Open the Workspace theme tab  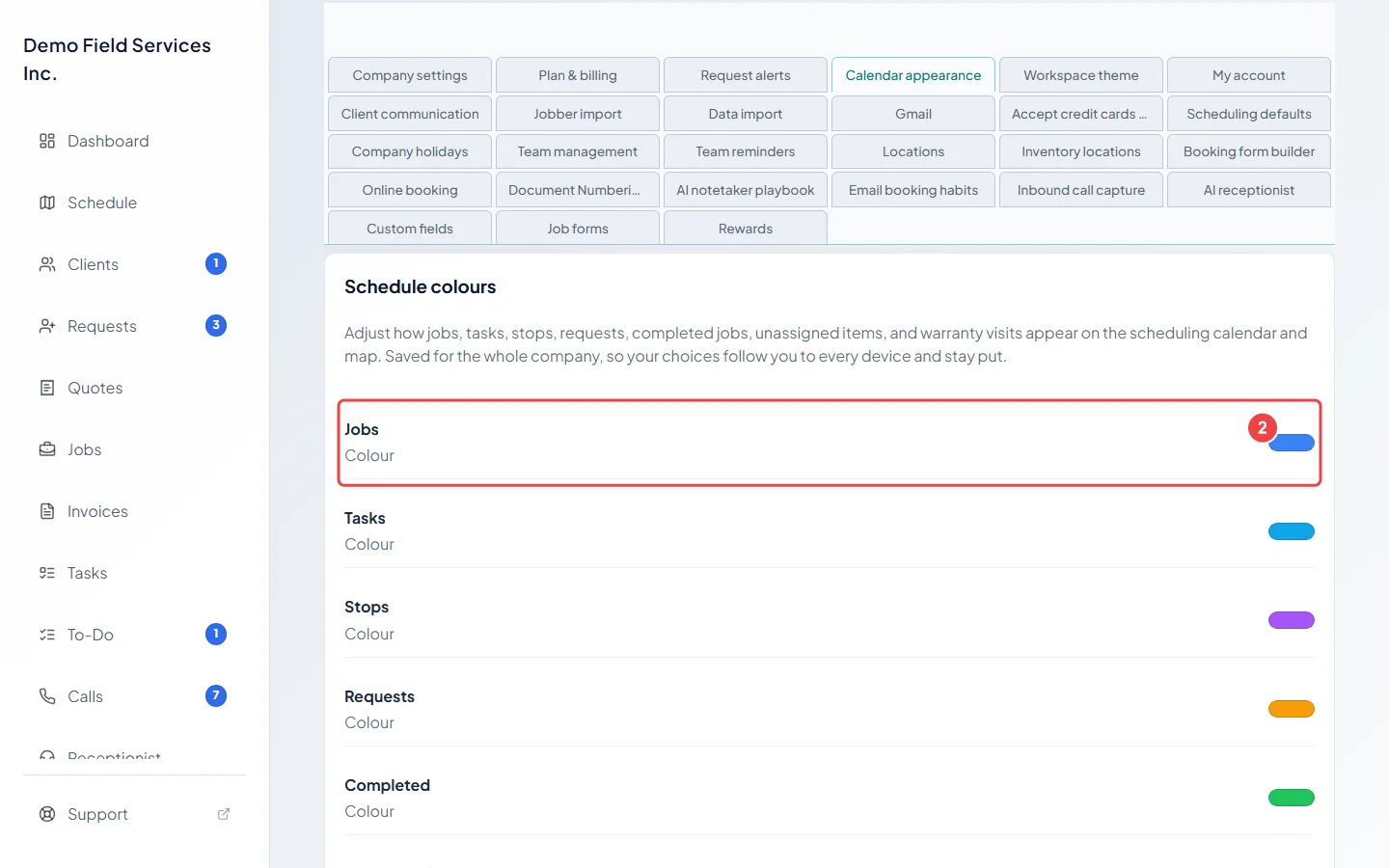pyautogui.click(x=1081, y=75)
